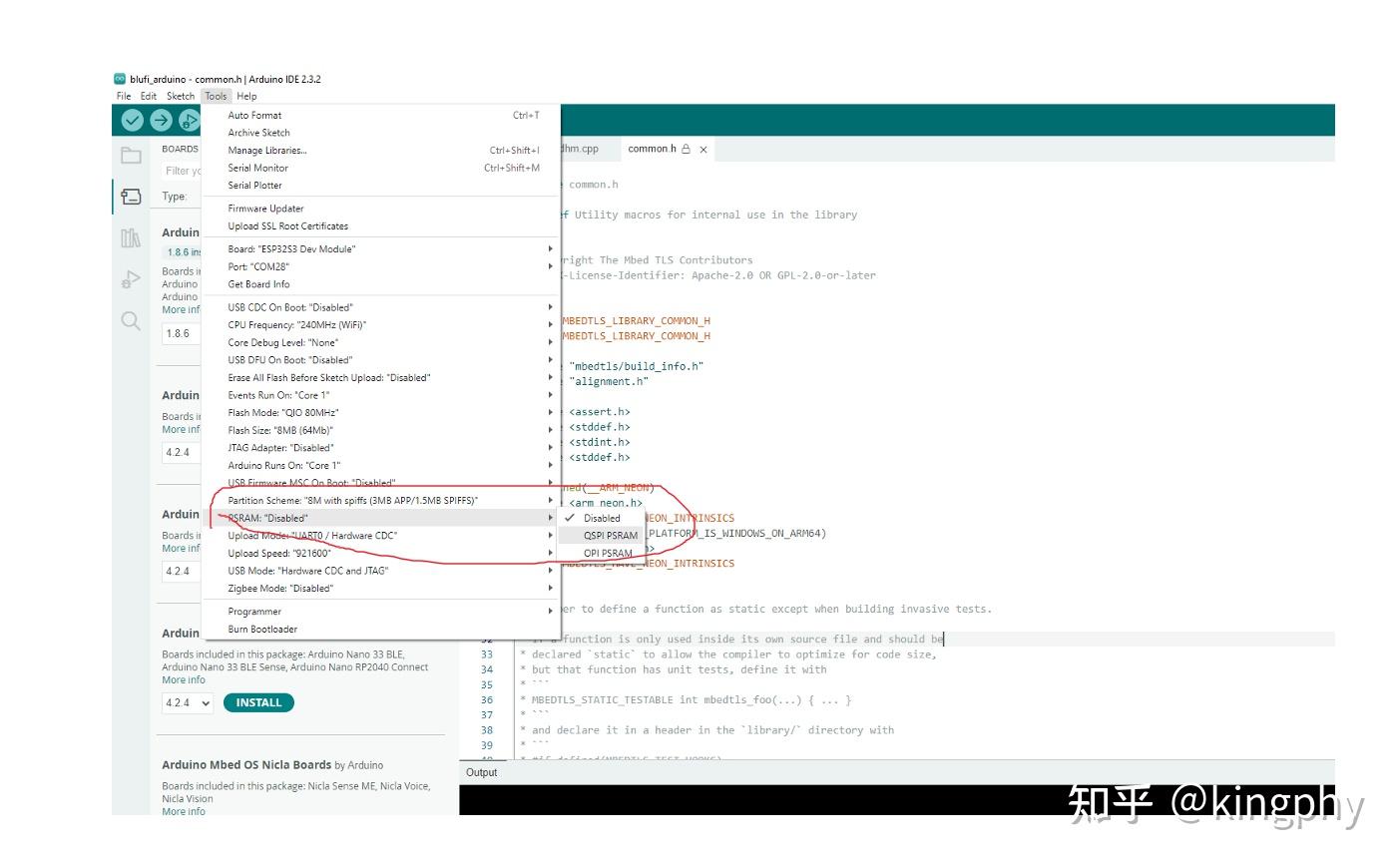Screen dimensions: 1399x868
Task: Click the INSTALL button for Nano 33 BLE
Action: (x=258, y=703)
